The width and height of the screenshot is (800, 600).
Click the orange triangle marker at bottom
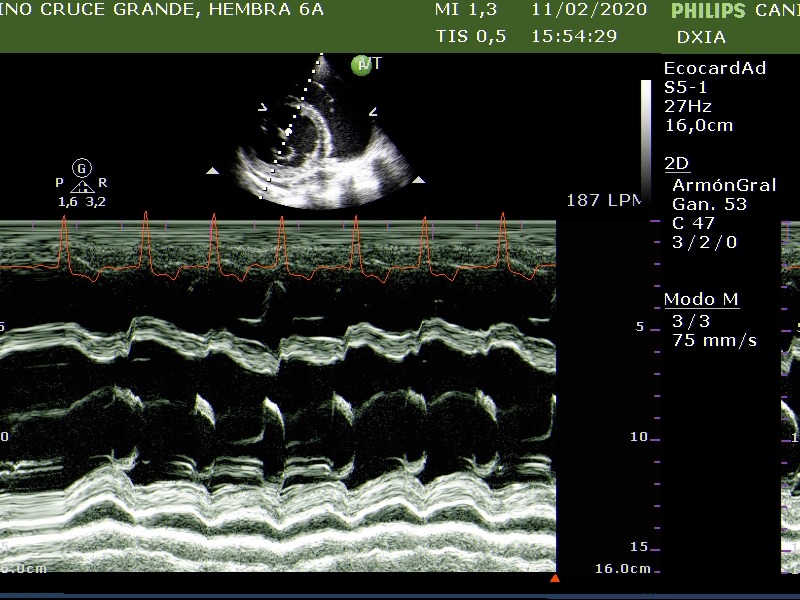coord(555,578)
